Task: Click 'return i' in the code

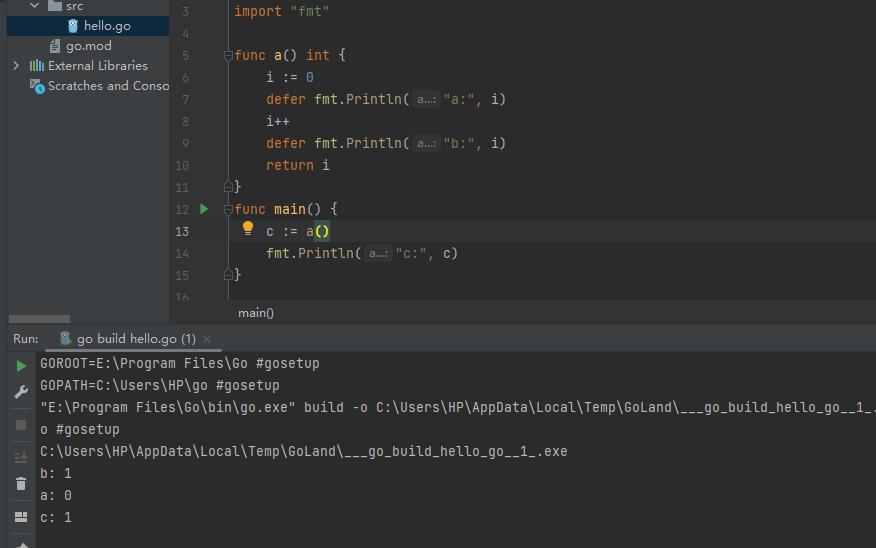Action: point(298,165)
